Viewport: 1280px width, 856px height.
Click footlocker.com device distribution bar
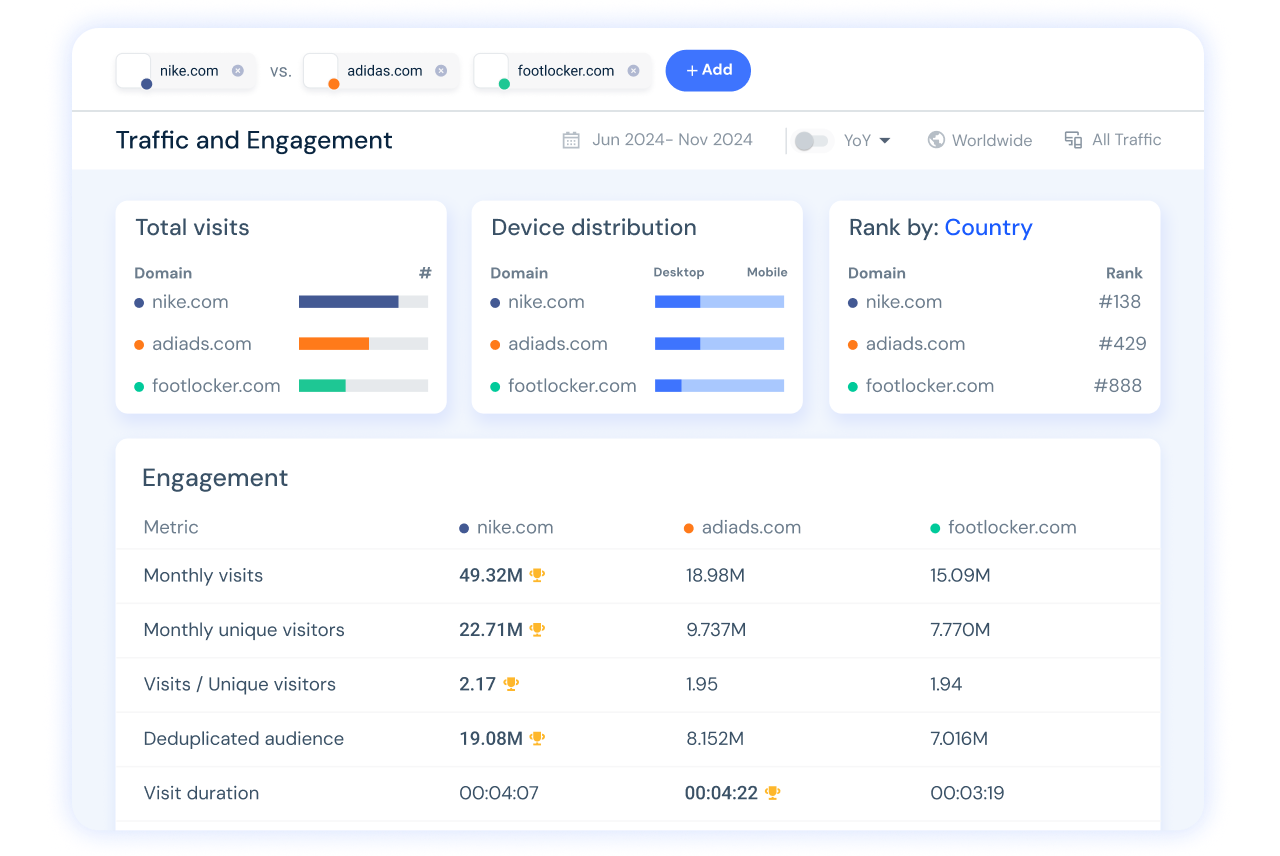coord(719,386)
